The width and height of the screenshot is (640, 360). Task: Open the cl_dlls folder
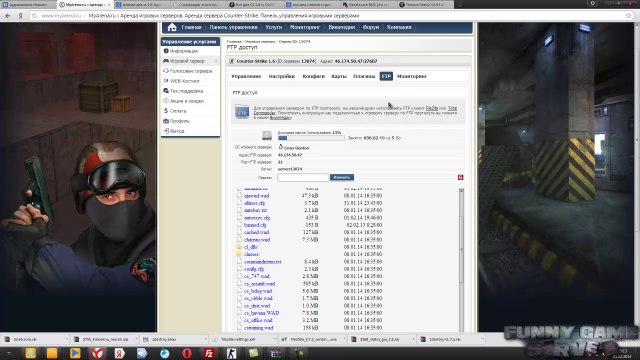point(251,247)
